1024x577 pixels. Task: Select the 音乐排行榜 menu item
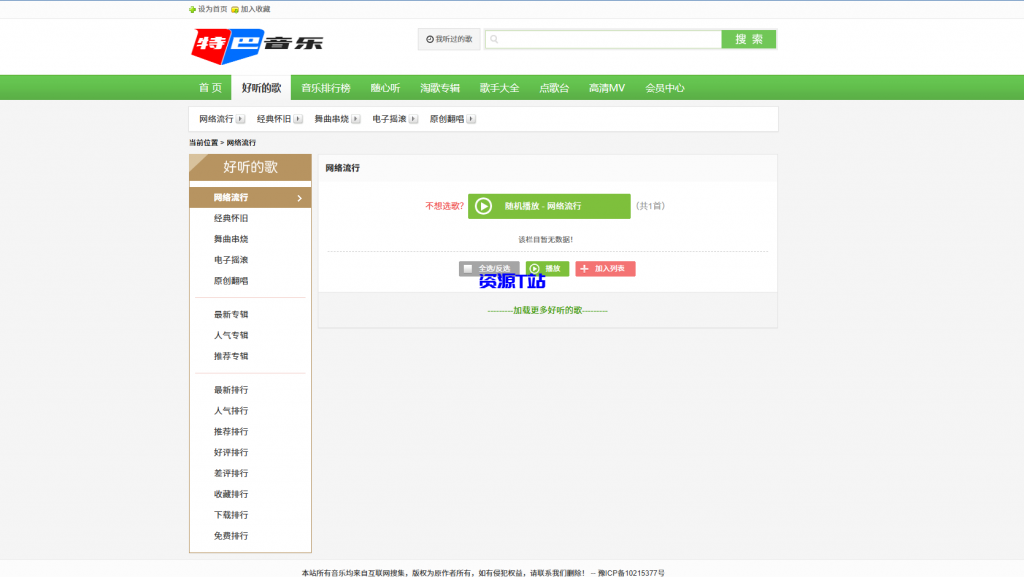tap(327, 87)
